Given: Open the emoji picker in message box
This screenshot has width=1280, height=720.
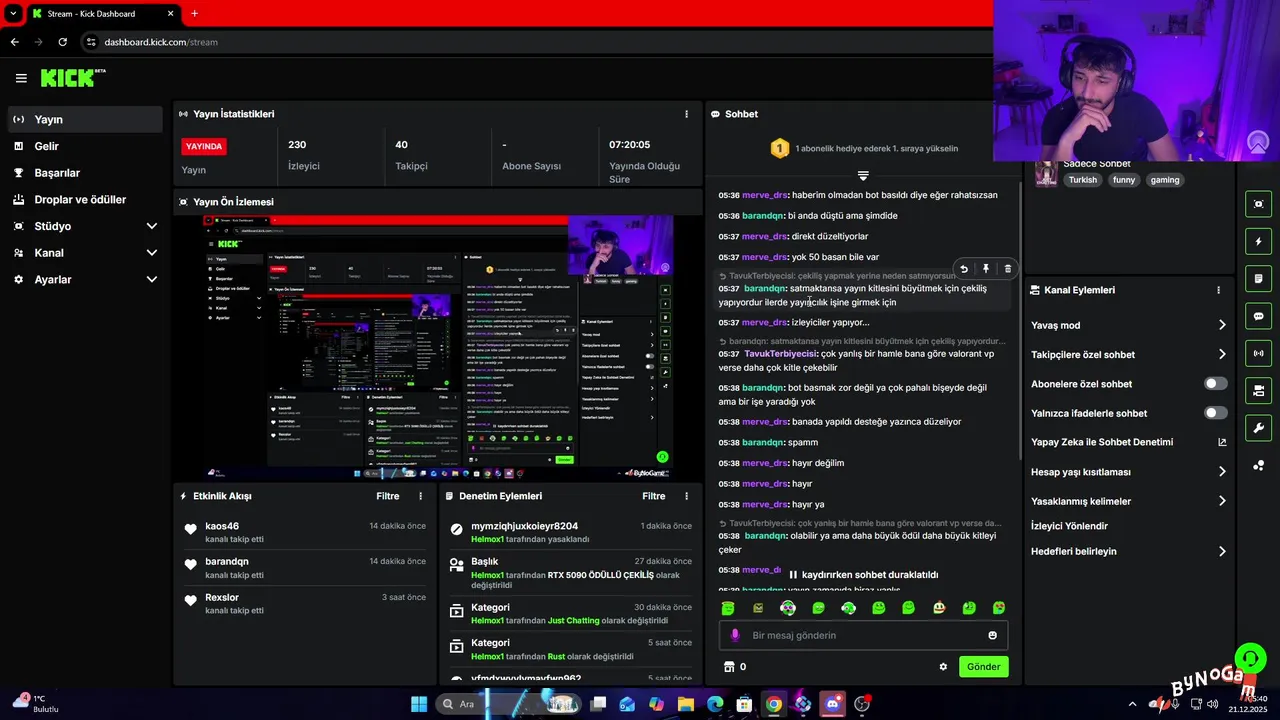Looking at the screenshot, I should pyautogui.click(x=992, y=635).
